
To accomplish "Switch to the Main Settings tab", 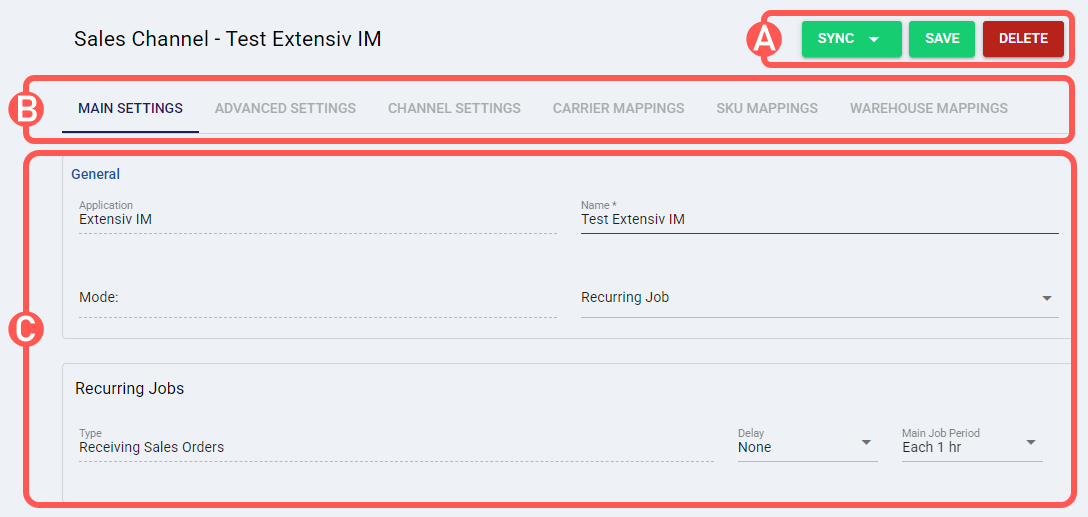I will pos(130,109).
